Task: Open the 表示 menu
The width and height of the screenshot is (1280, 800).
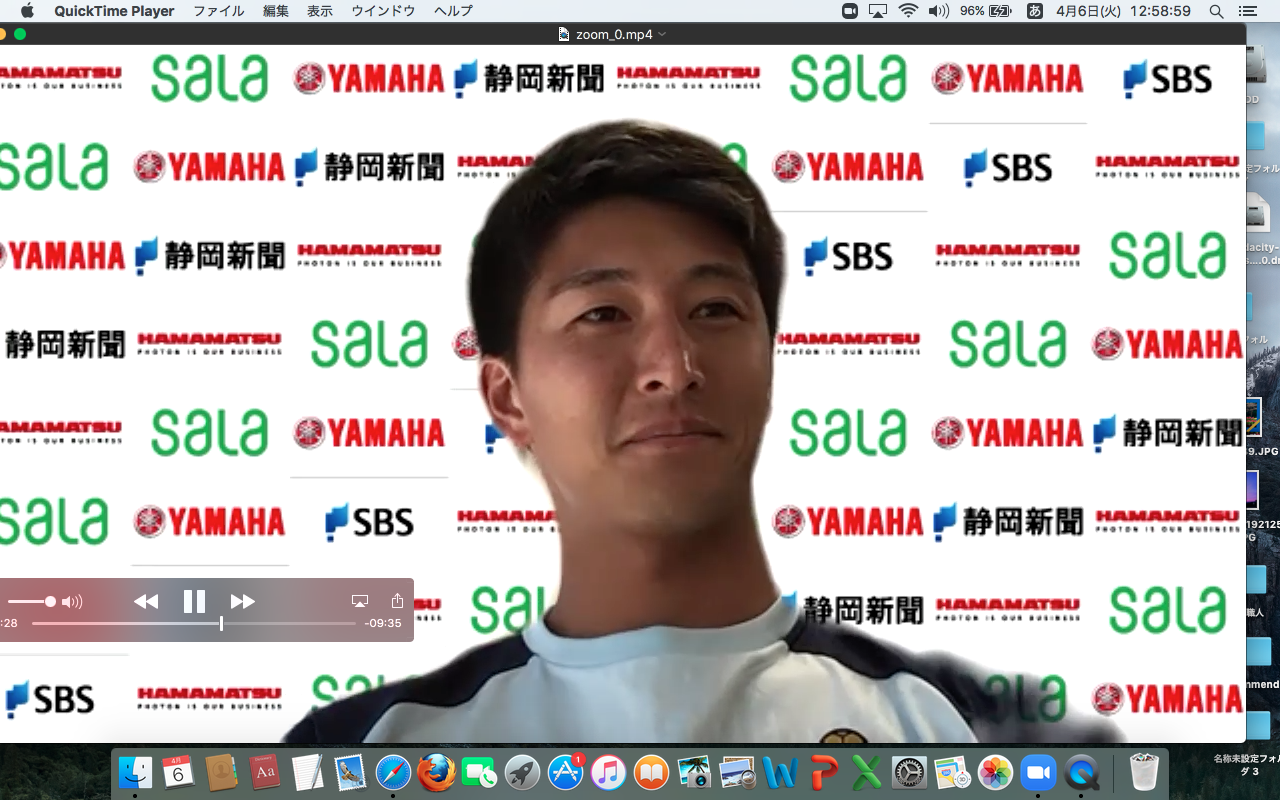Action: [x=320, y=11]
